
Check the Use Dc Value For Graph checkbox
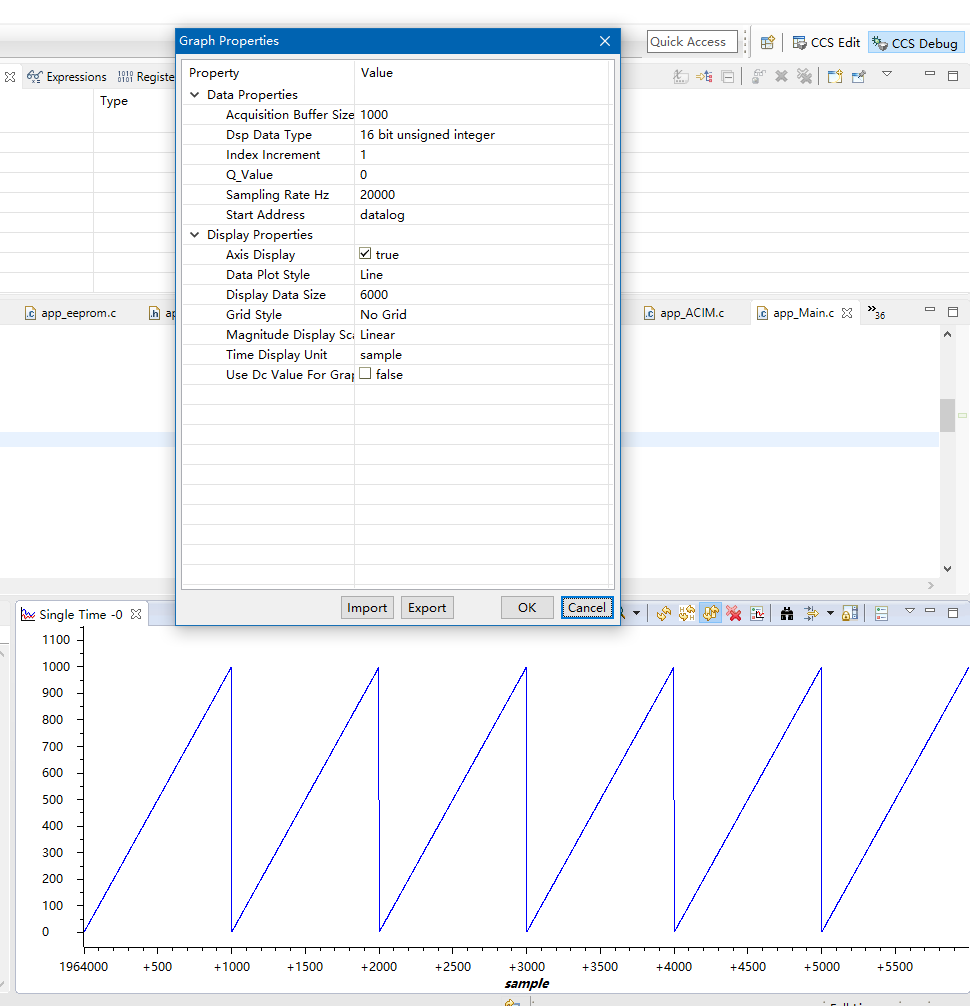point(365,373)
